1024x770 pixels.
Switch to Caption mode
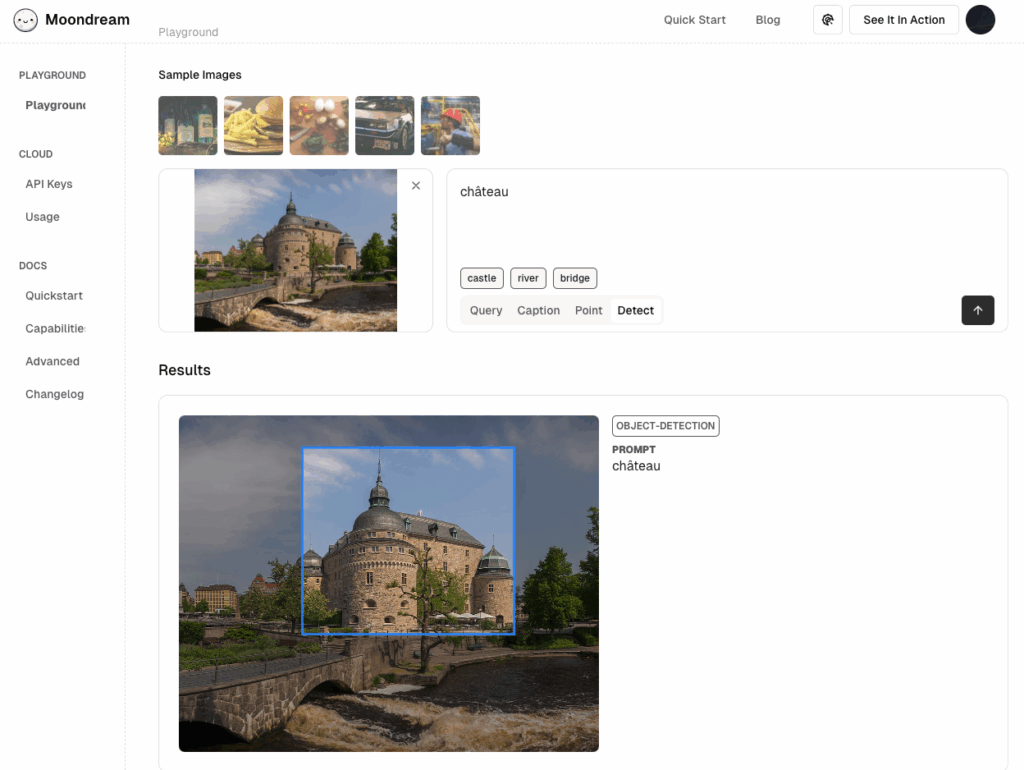coord(538,311)
